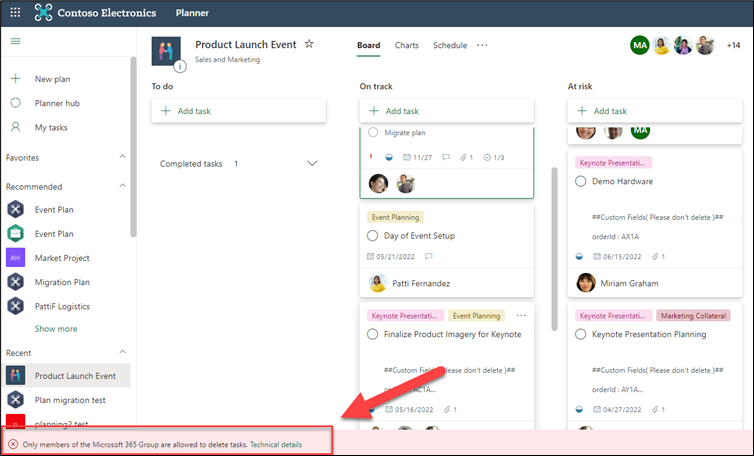Click the Technical details link

(276, 444)
